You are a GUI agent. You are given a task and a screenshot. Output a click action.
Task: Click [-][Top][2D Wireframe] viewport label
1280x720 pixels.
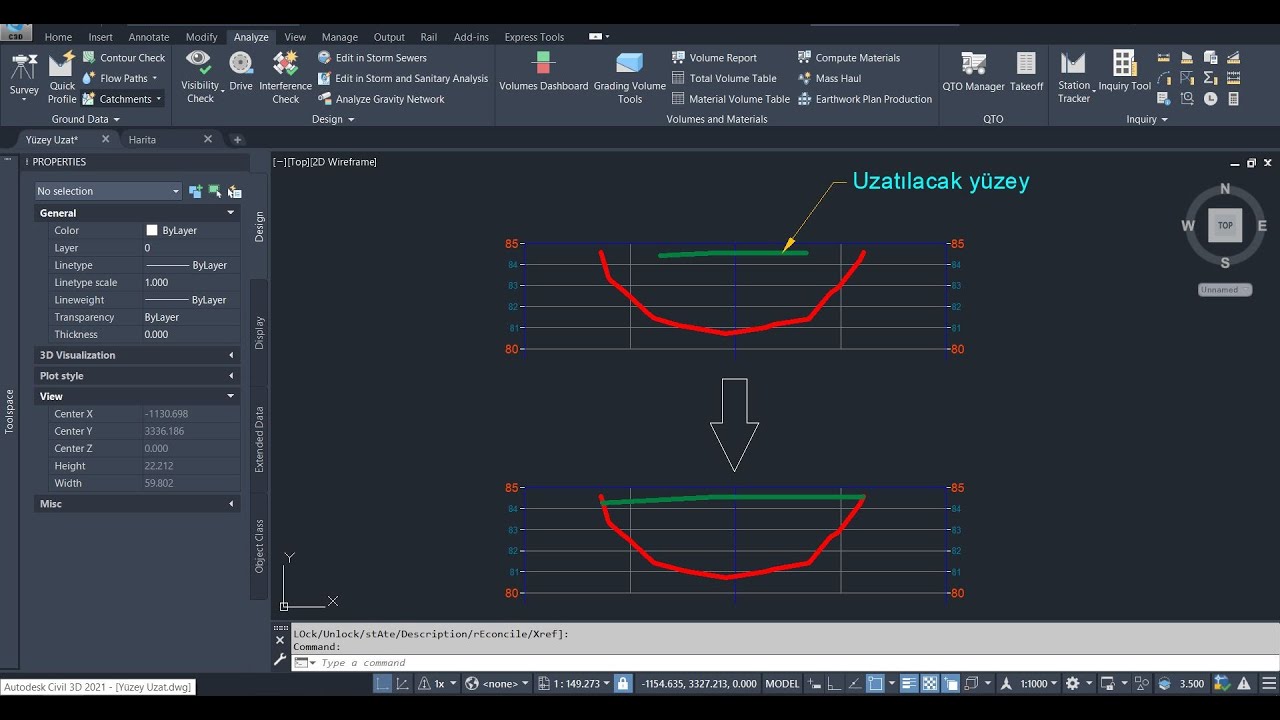point(325,162)
